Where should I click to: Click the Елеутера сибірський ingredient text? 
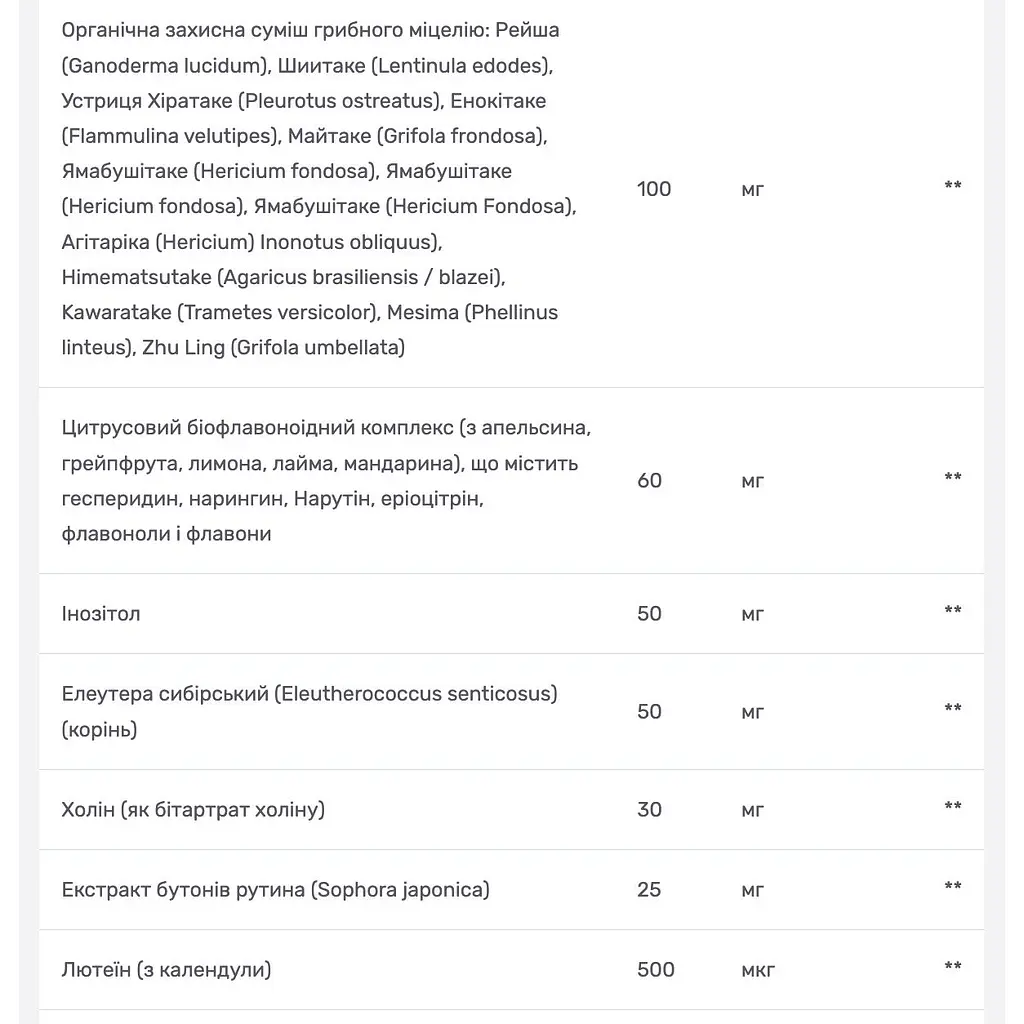(310, 711)
